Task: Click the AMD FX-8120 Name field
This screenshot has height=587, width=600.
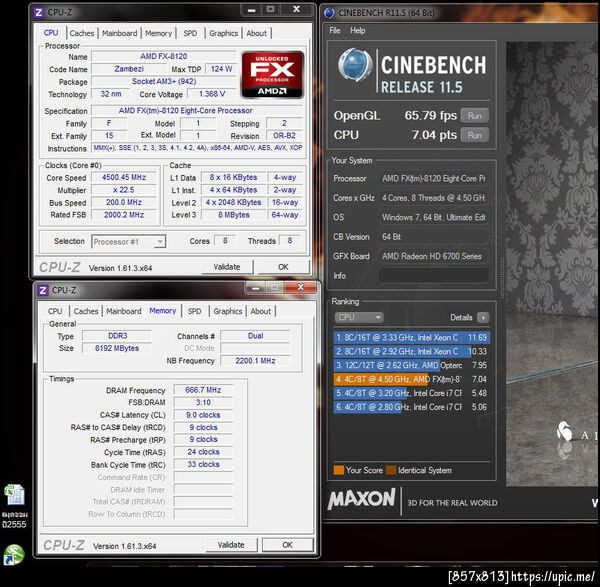Action: pyautogui.click(x=163, y=56)
